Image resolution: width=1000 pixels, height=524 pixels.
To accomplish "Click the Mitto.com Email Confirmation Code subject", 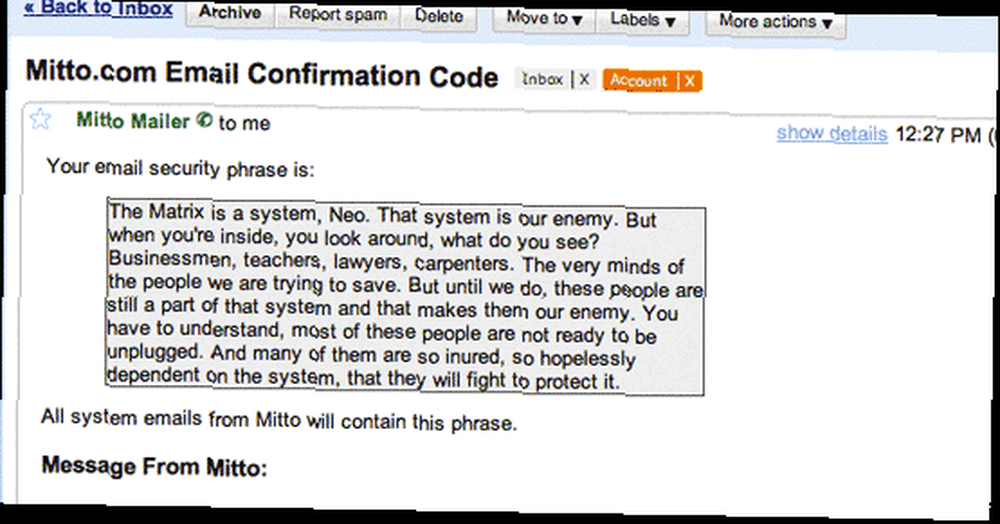I will coord(262,73).
